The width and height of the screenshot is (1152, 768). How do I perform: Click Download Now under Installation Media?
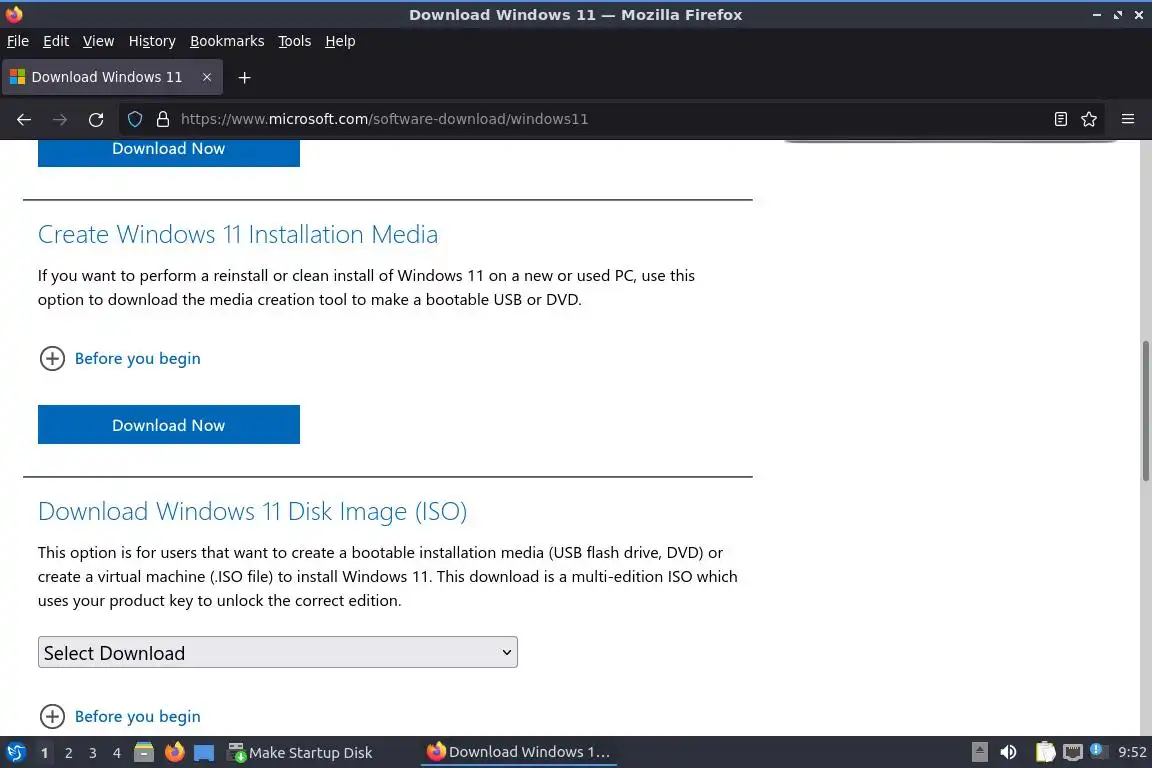pos(169,425)
